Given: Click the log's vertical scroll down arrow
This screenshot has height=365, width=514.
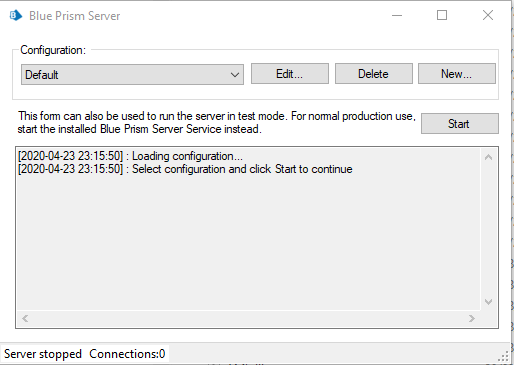Looking at the screenshot, I should 488,302.
